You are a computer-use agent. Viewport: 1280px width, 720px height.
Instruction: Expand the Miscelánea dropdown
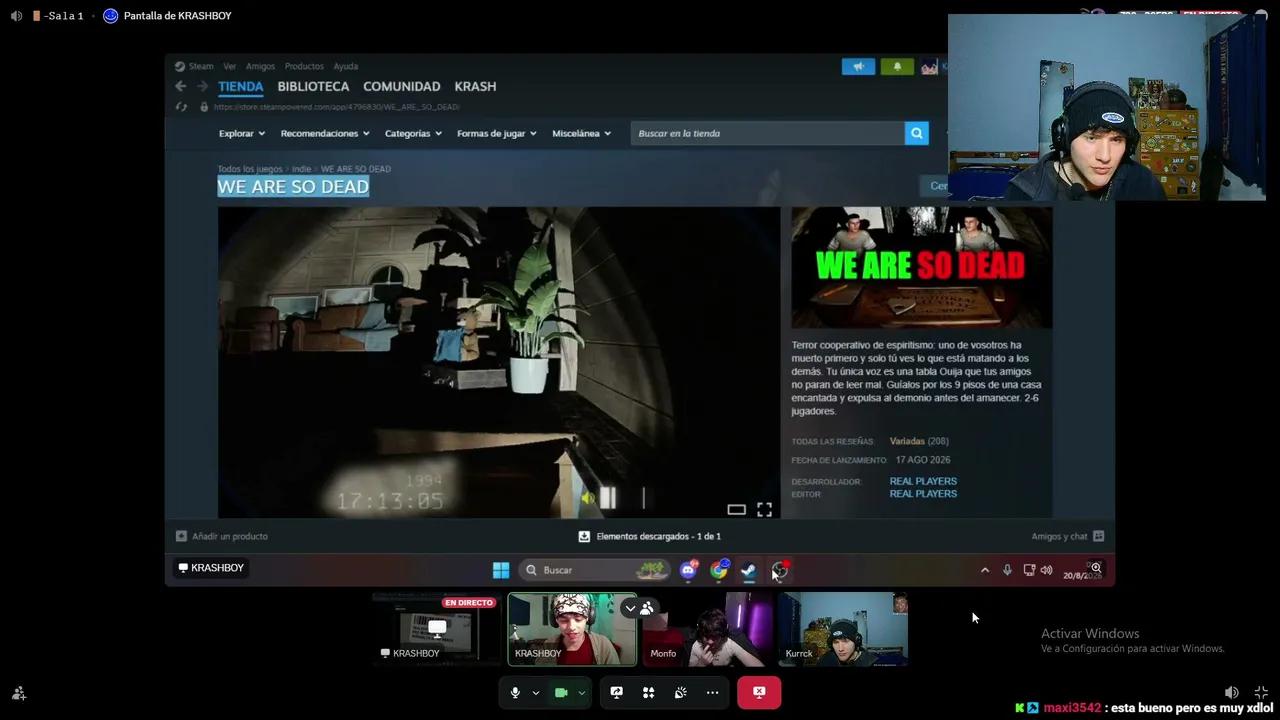[x=581, y=133]
